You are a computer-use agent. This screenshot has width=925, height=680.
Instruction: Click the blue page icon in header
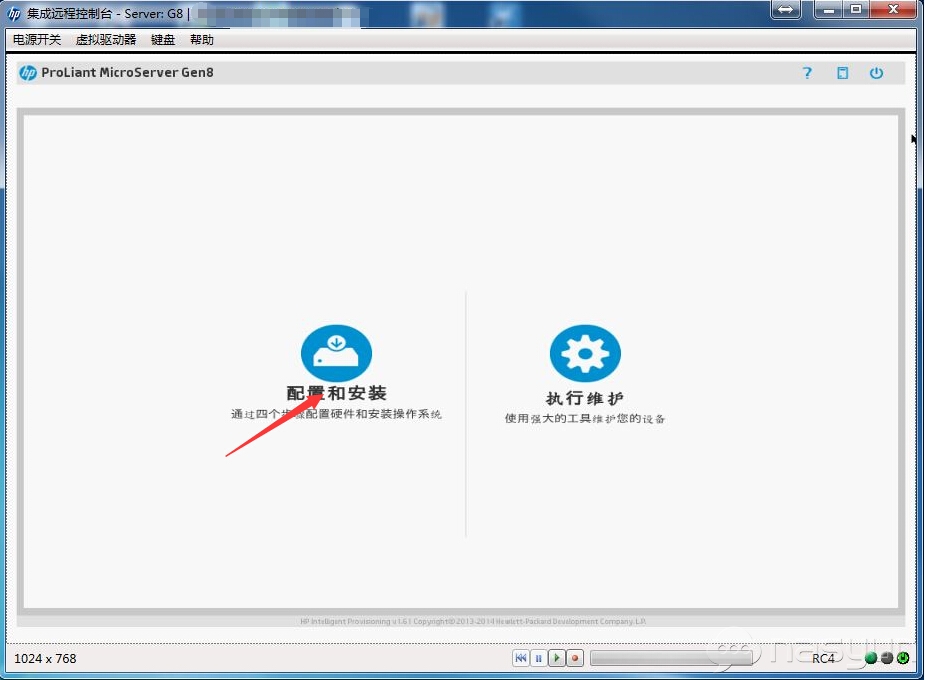coord(842,73)
